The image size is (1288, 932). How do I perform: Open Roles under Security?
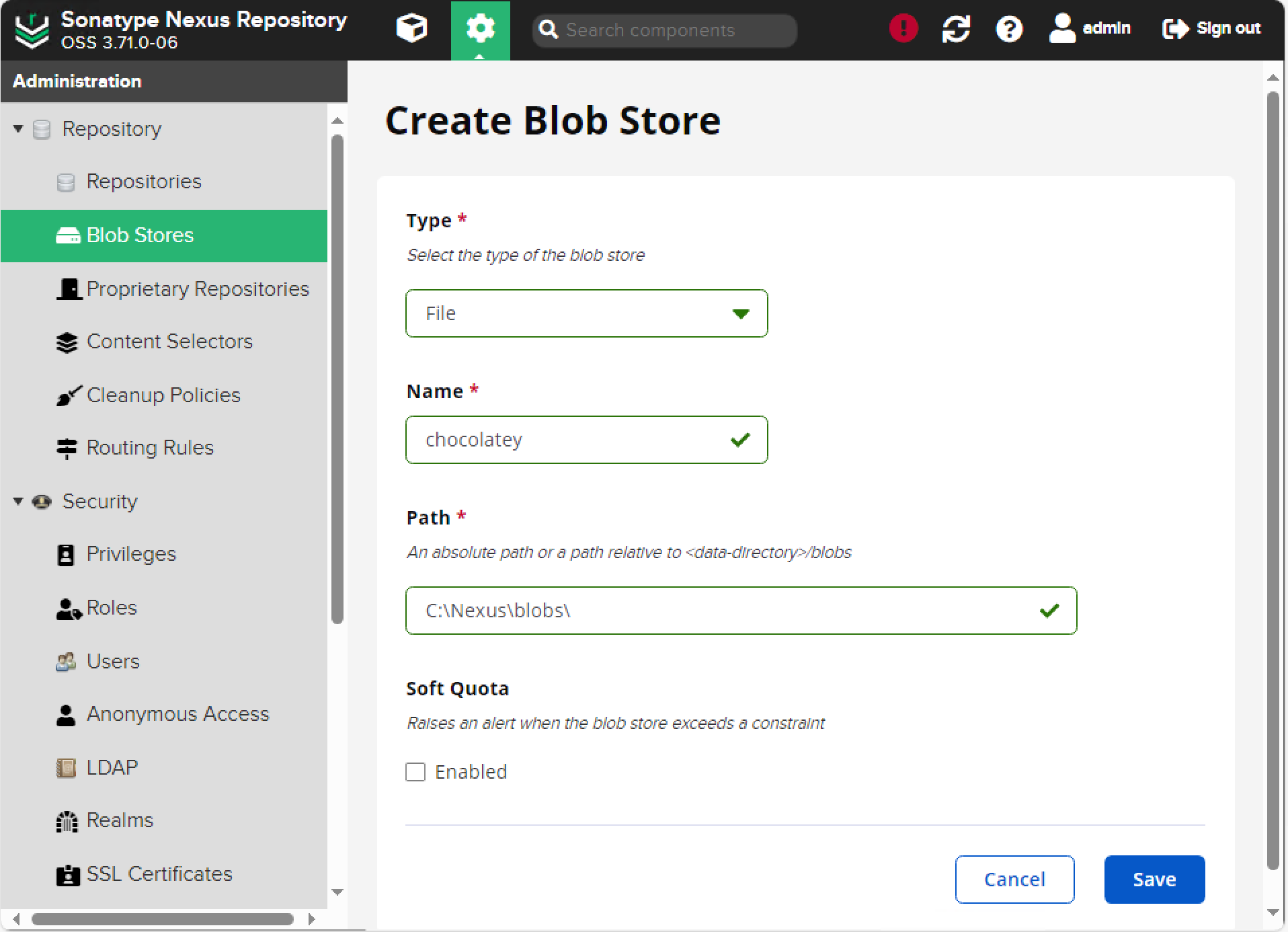pos(112,608)
